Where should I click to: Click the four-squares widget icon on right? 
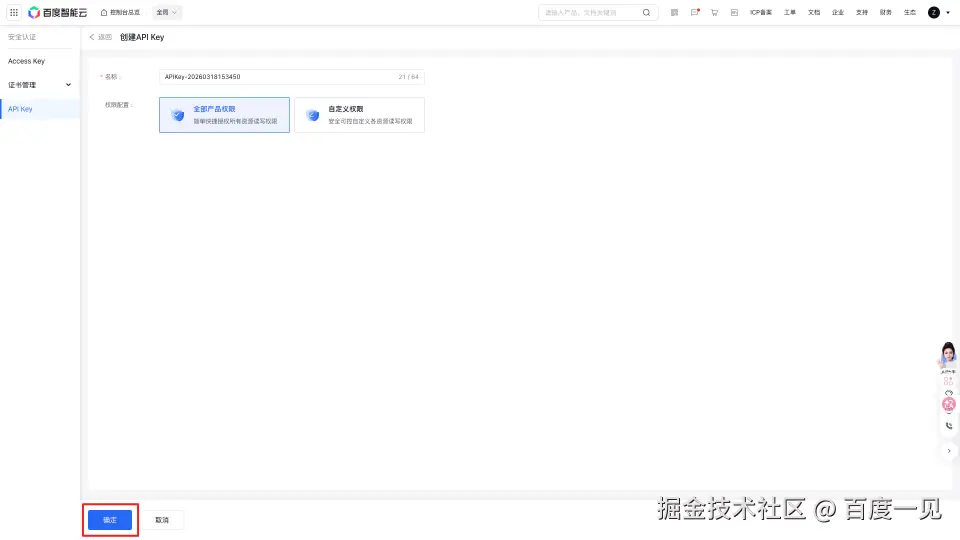click(x=948, y=381)
